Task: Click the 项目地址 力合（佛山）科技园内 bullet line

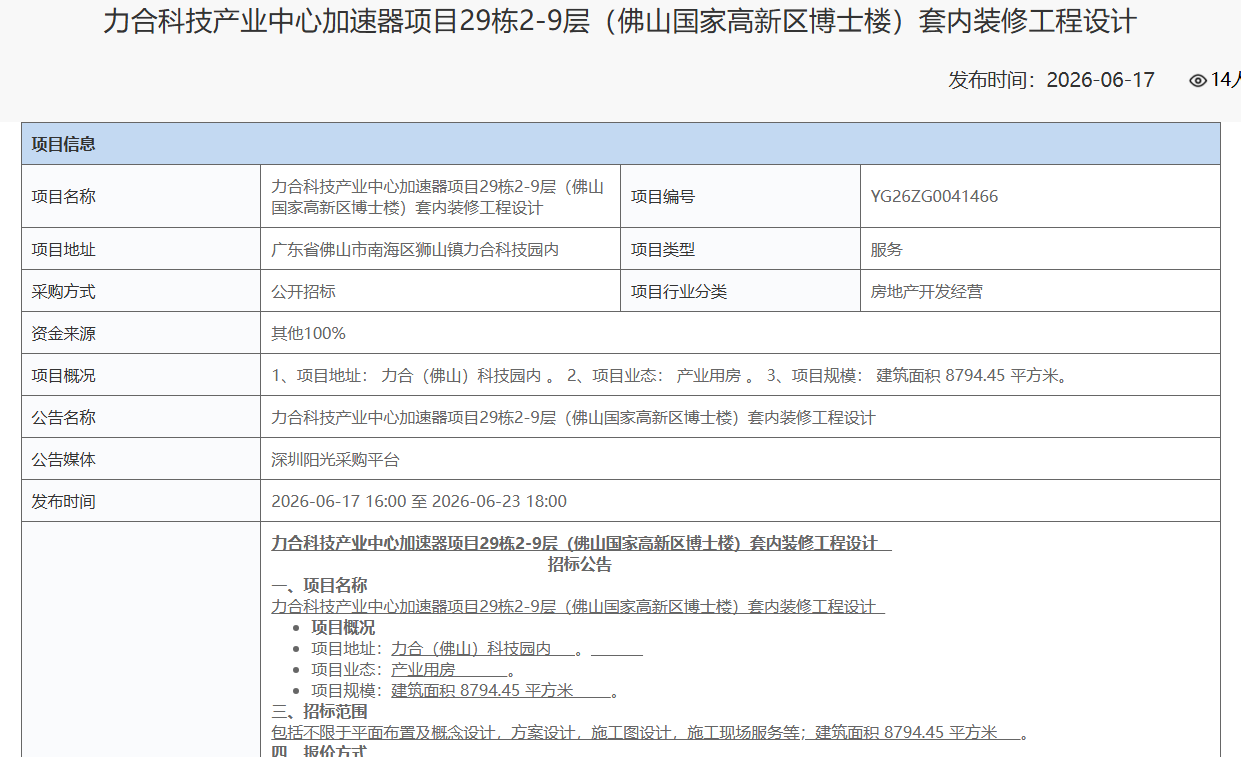Action: point(476,649)
